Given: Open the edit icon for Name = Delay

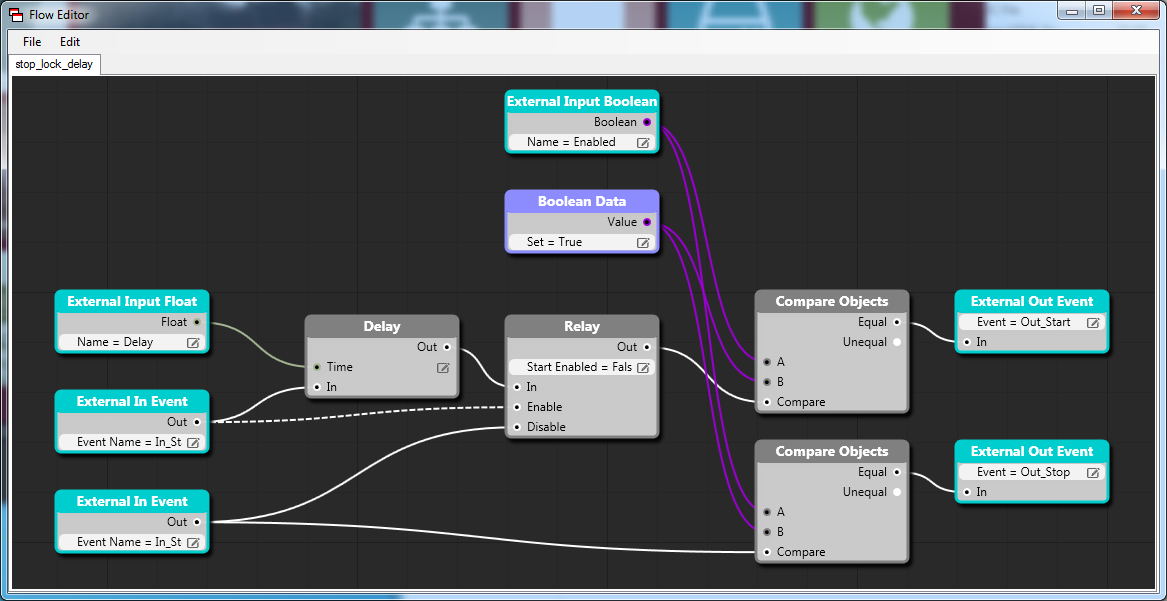Looking at the screenshot, I should click(193, 343).
